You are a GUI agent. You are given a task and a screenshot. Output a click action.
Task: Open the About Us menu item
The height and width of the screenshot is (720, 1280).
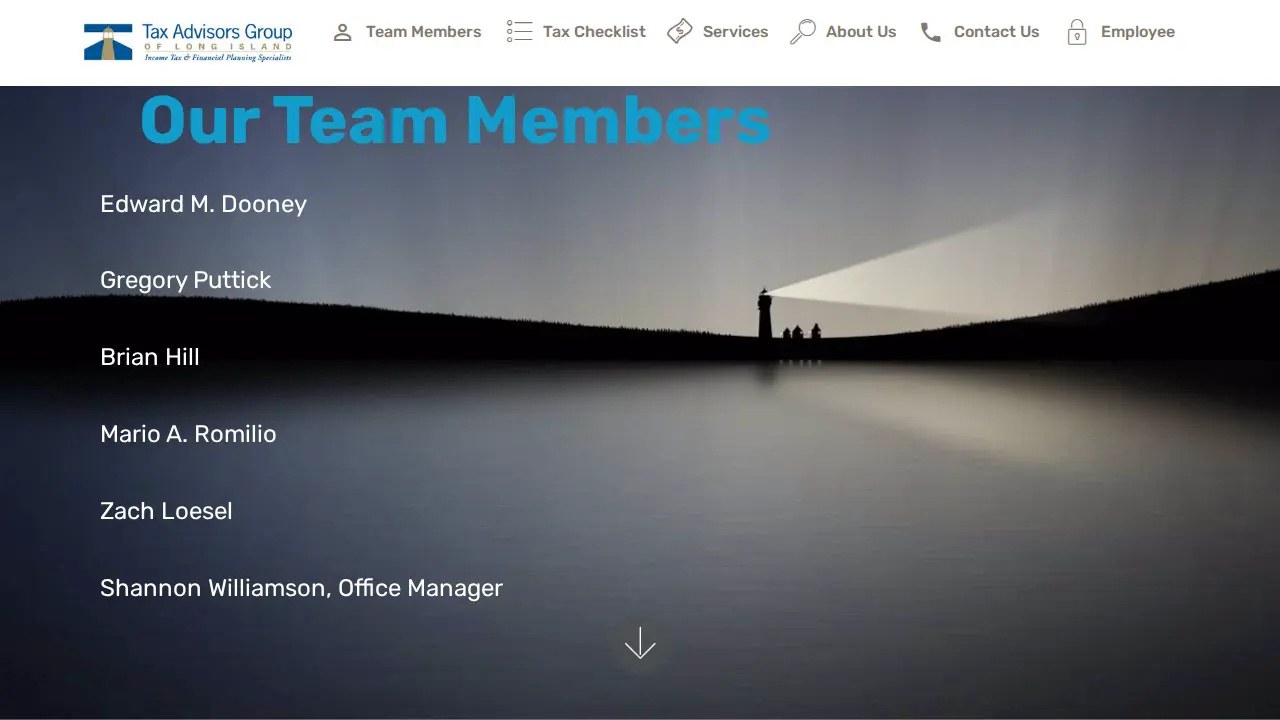tap(861, 32)
